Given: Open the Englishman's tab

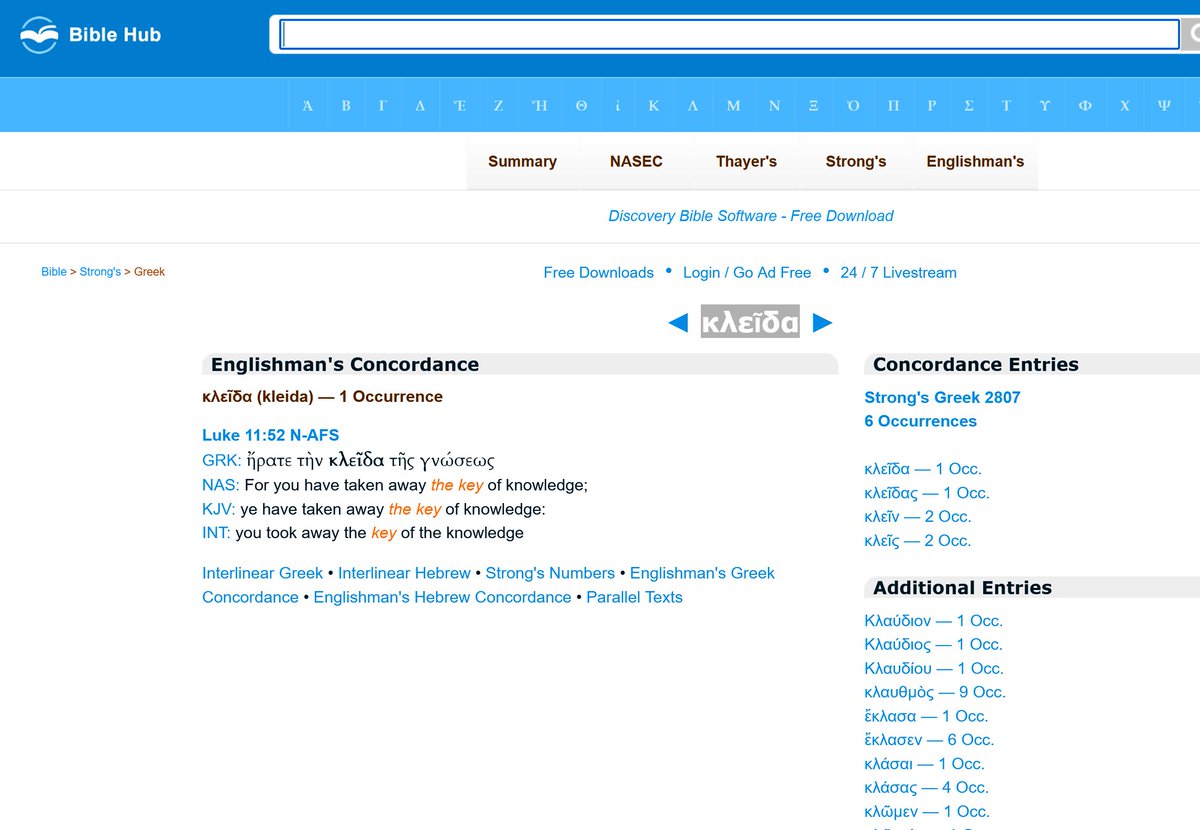Looking at the screenshot, I should pos(975,161).
